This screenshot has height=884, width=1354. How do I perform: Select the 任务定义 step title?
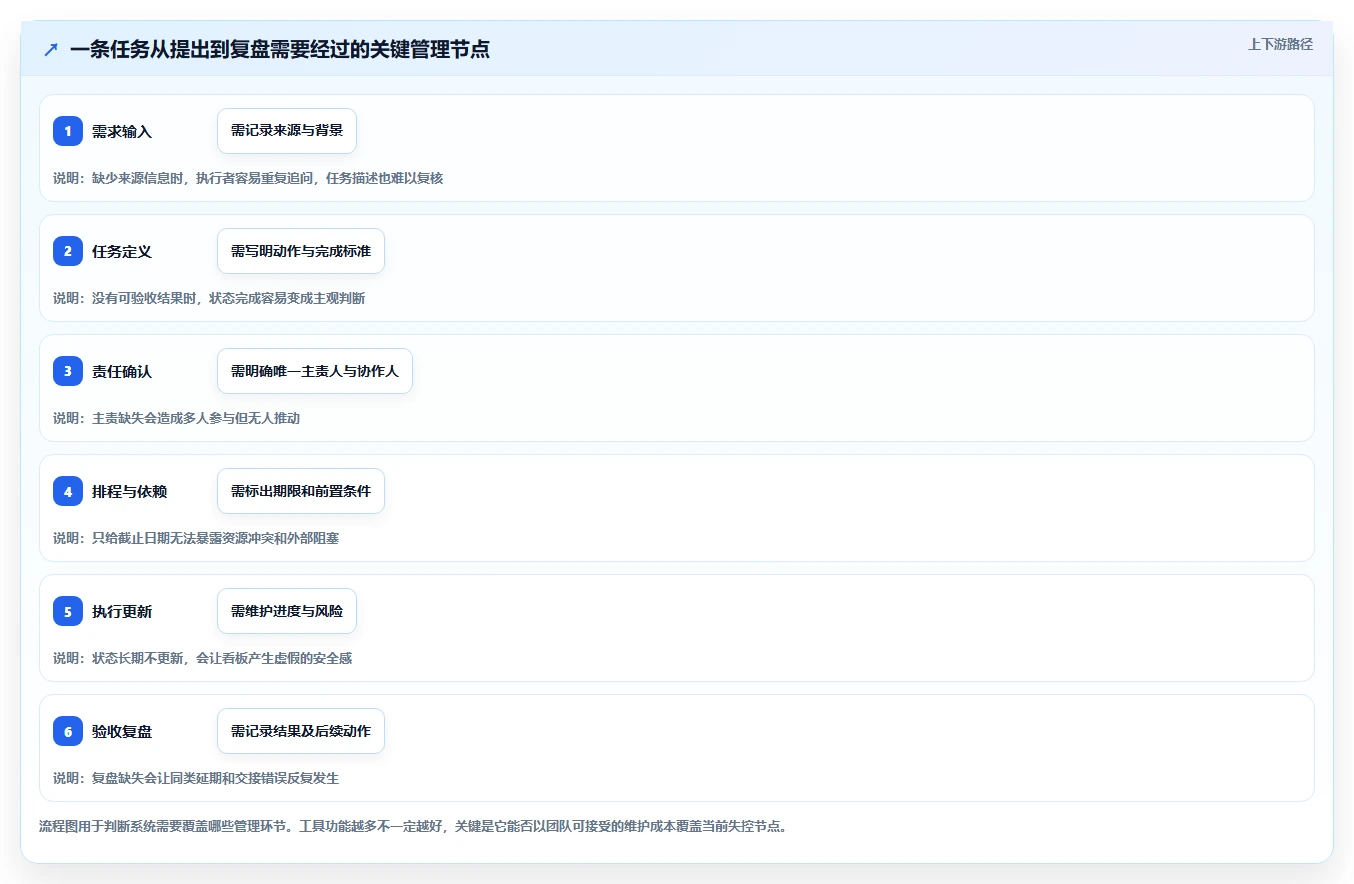tap(122, 251)
